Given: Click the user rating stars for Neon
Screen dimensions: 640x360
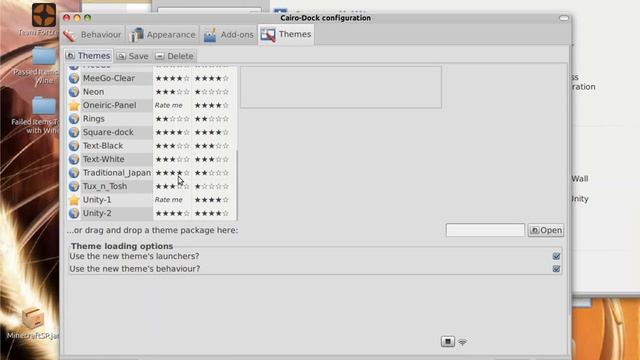Looking at the screenshot, I should 172,92.
